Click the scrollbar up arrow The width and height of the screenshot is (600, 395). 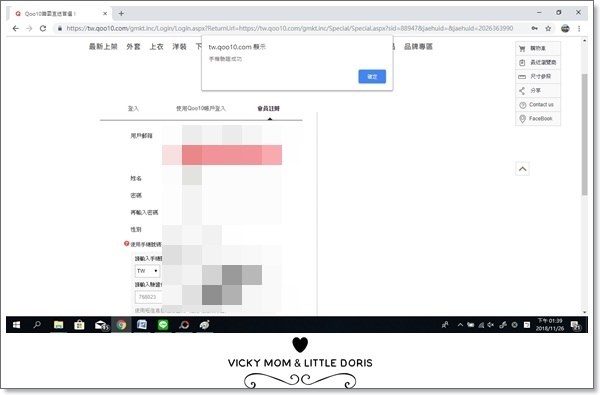tap(584, 40)
